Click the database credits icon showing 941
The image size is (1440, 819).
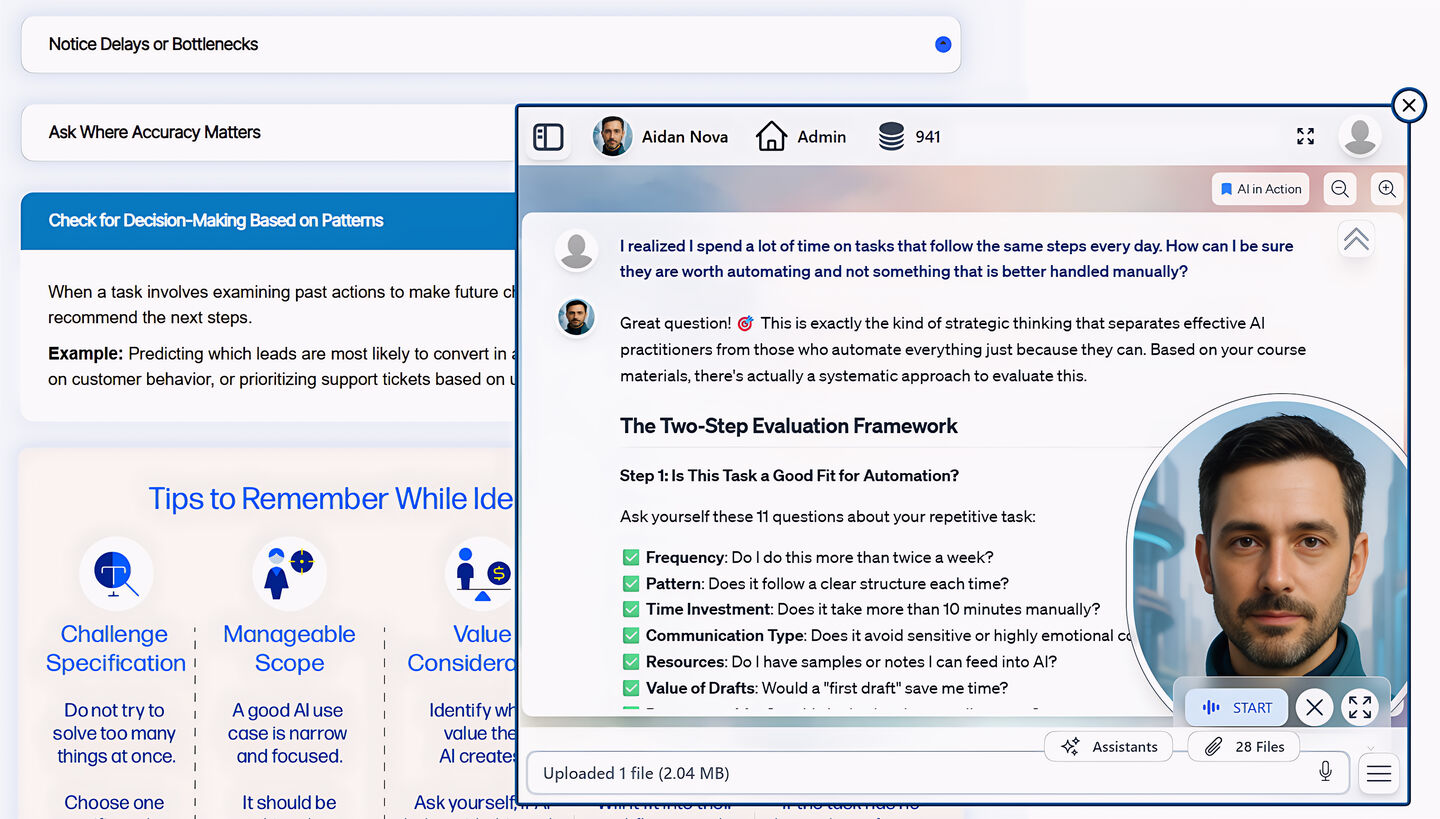click(x=891, y=137)
